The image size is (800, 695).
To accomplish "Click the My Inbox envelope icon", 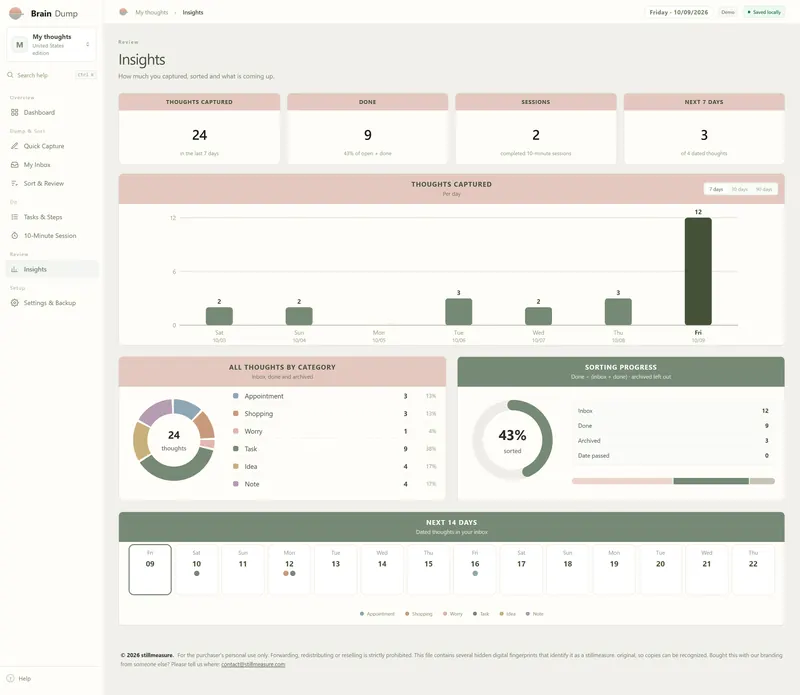I will (x=14, y=165).
